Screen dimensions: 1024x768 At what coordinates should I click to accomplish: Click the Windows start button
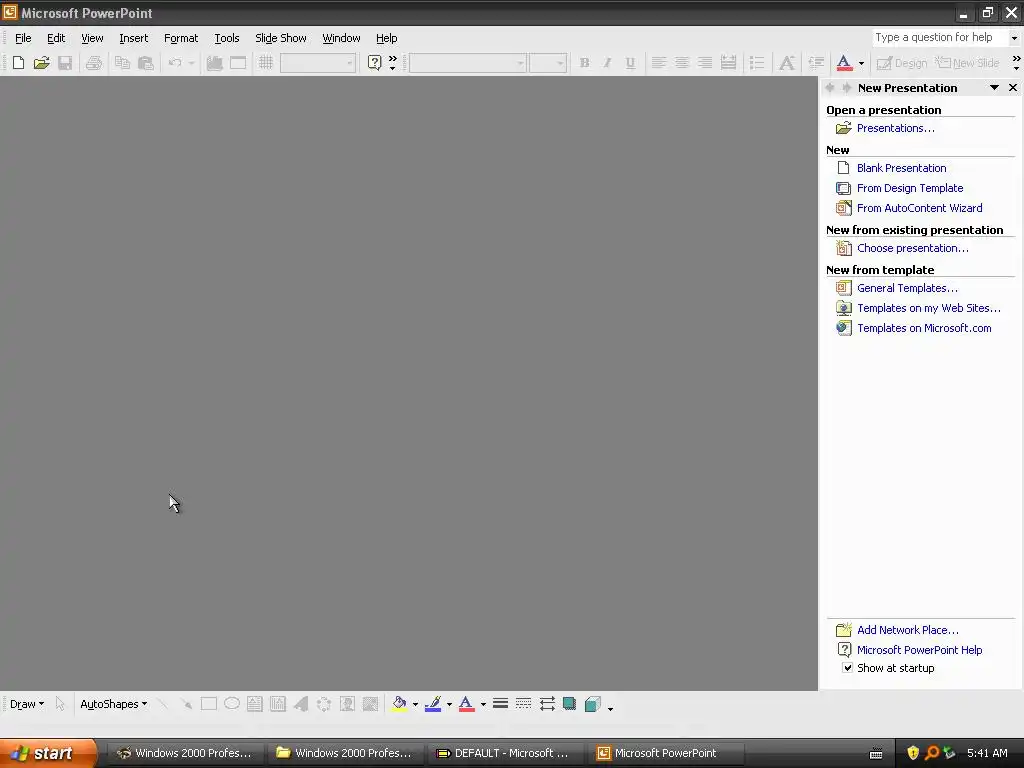point(48,753)
